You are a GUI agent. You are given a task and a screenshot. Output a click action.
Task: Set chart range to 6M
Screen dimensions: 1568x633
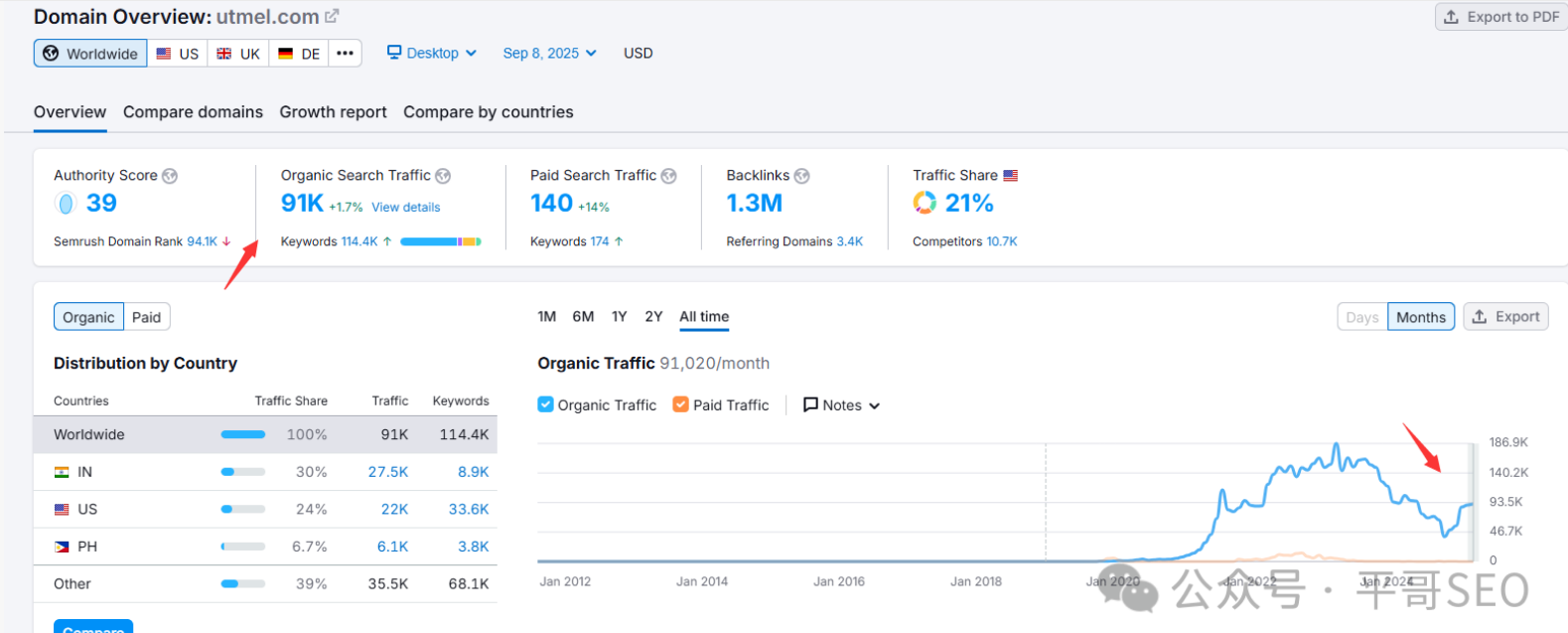tap(583, 316)
